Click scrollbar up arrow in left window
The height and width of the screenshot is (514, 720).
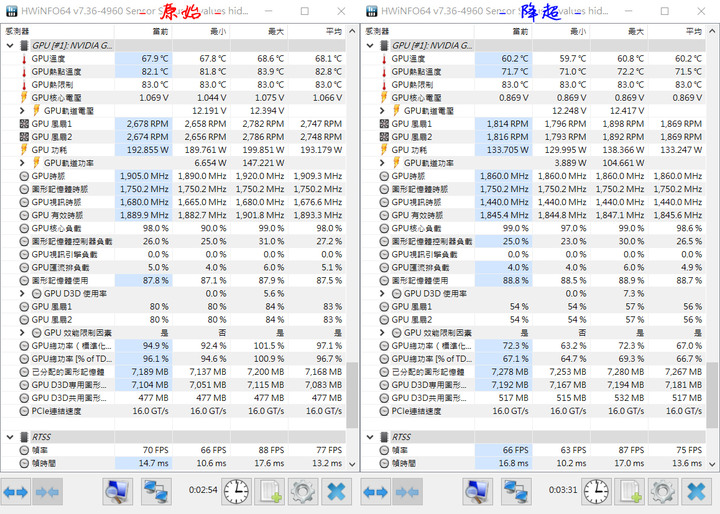pyautogui.click(x=352, y=31)
